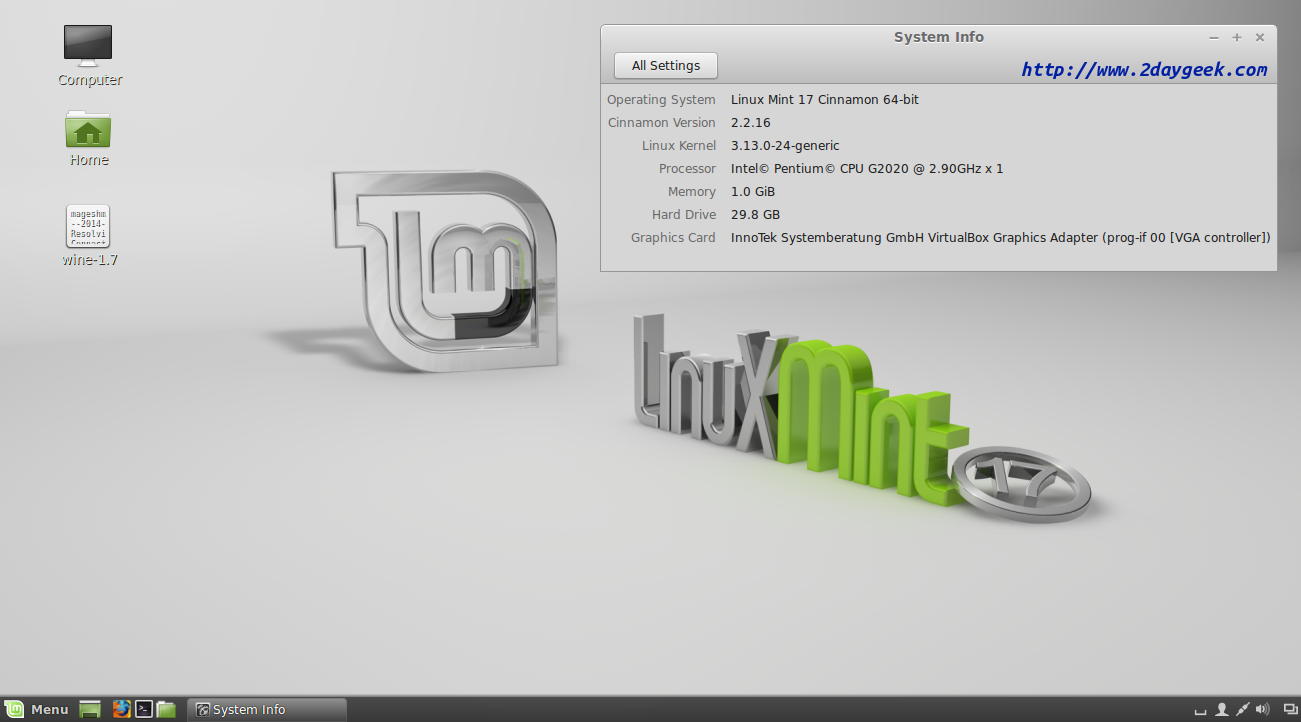Minimize the System Info window
The width and height of the screenshot is (1301, 722).
[x=1214, y=38]
